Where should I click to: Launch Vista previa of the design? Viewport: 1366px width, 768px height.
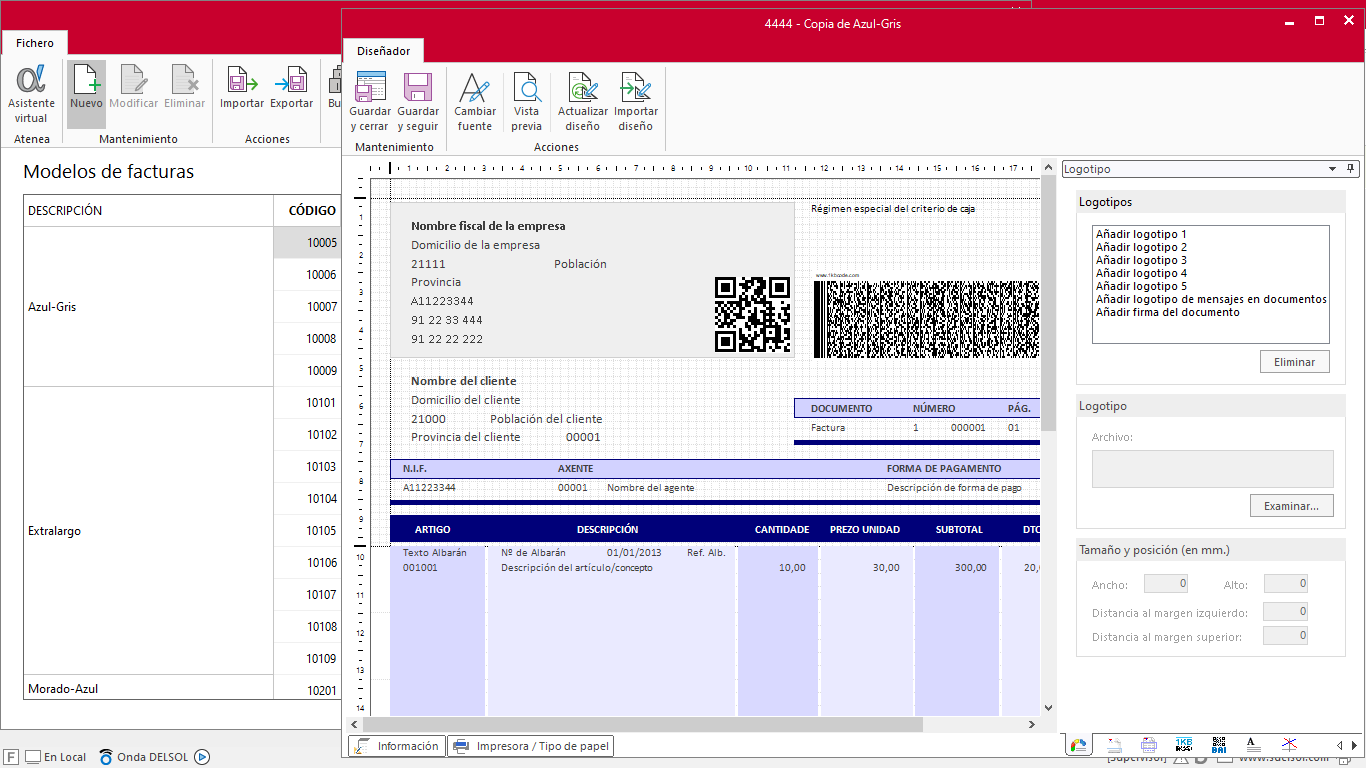(526, 90)
